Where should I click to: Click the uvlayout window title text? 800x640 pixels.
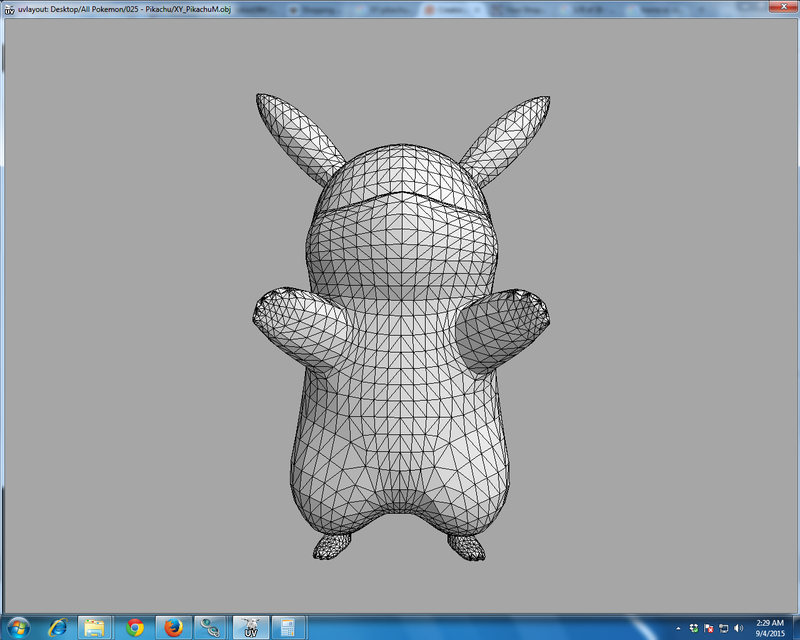tap(124, 9)
